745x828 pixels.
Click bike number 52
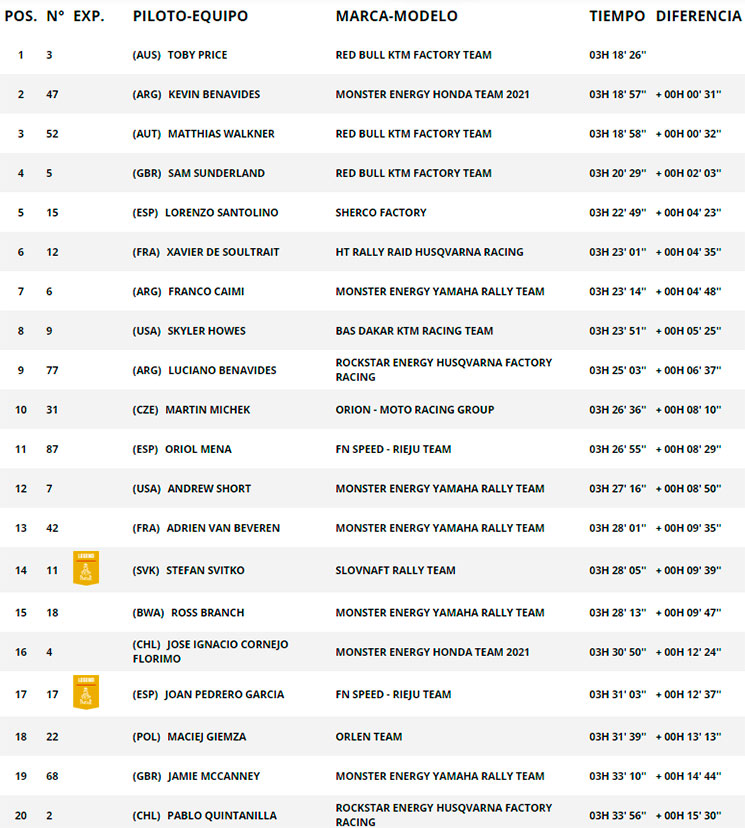pyautogui.click(x=52, y=134)
